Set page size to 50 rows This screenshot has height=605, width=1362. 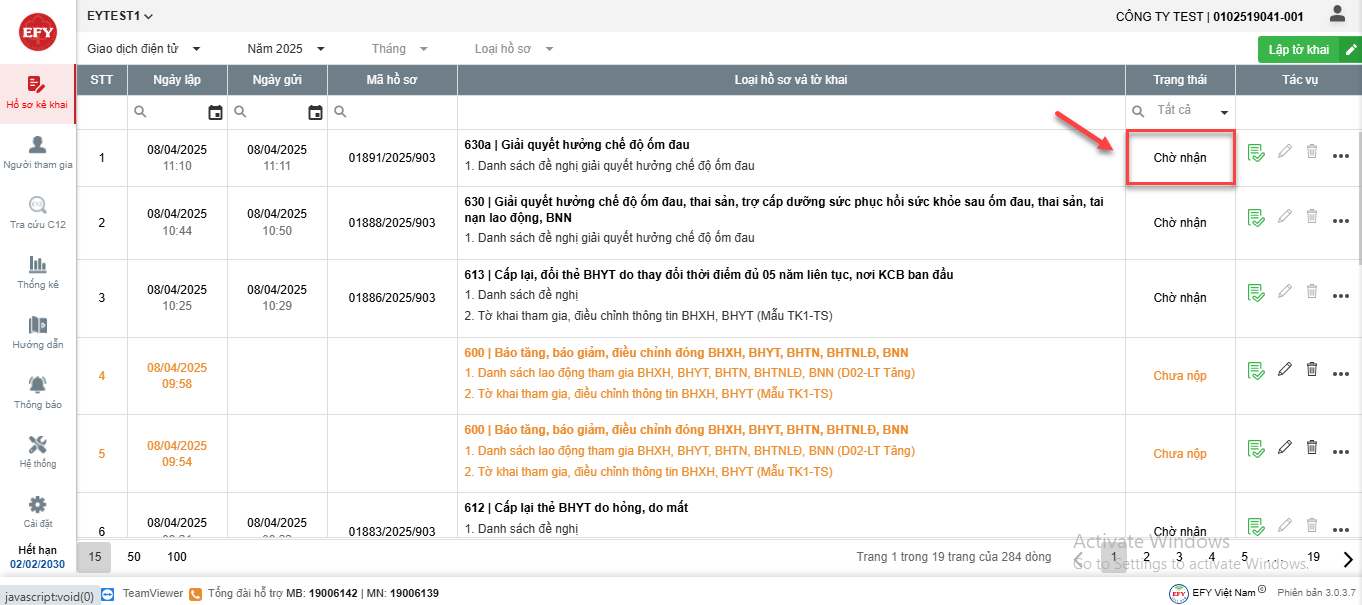pyautogui.click(x=134, y=556)
